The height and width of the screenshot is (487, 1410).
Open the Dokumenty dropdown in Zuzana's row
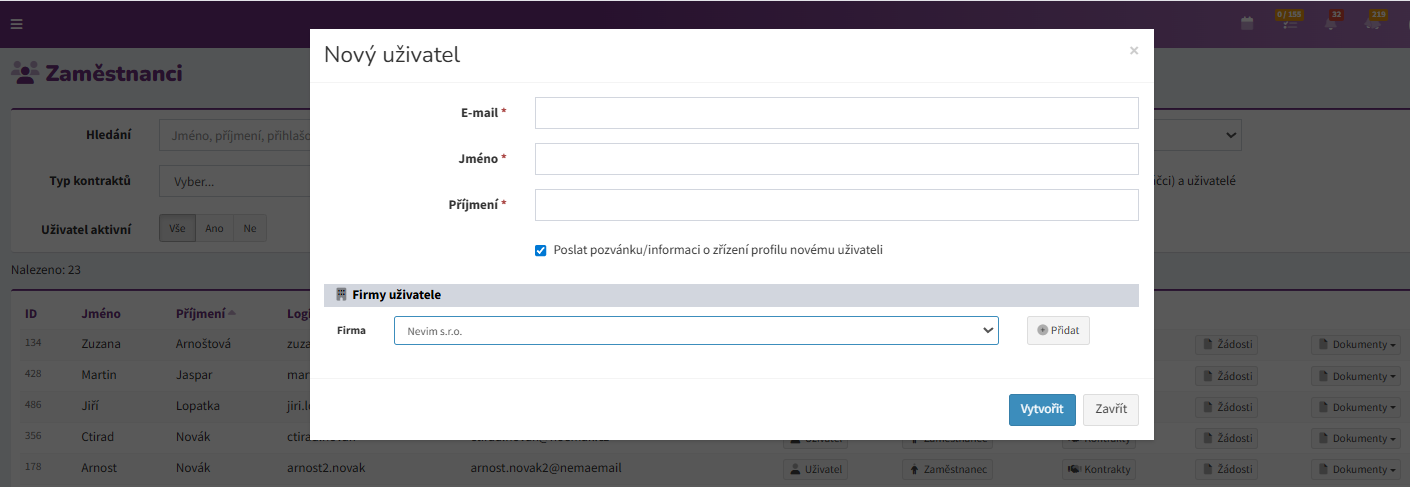pos(1357,345)
